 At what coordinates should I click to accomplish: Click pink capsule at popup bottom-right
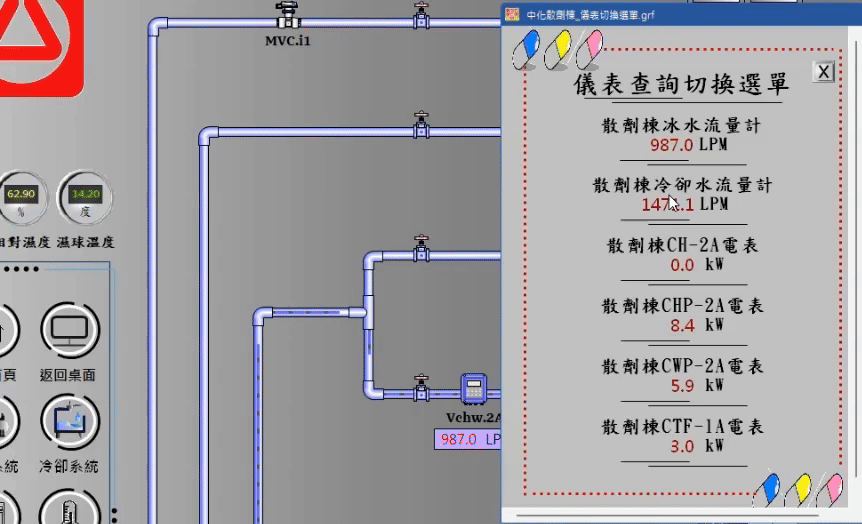829,490
